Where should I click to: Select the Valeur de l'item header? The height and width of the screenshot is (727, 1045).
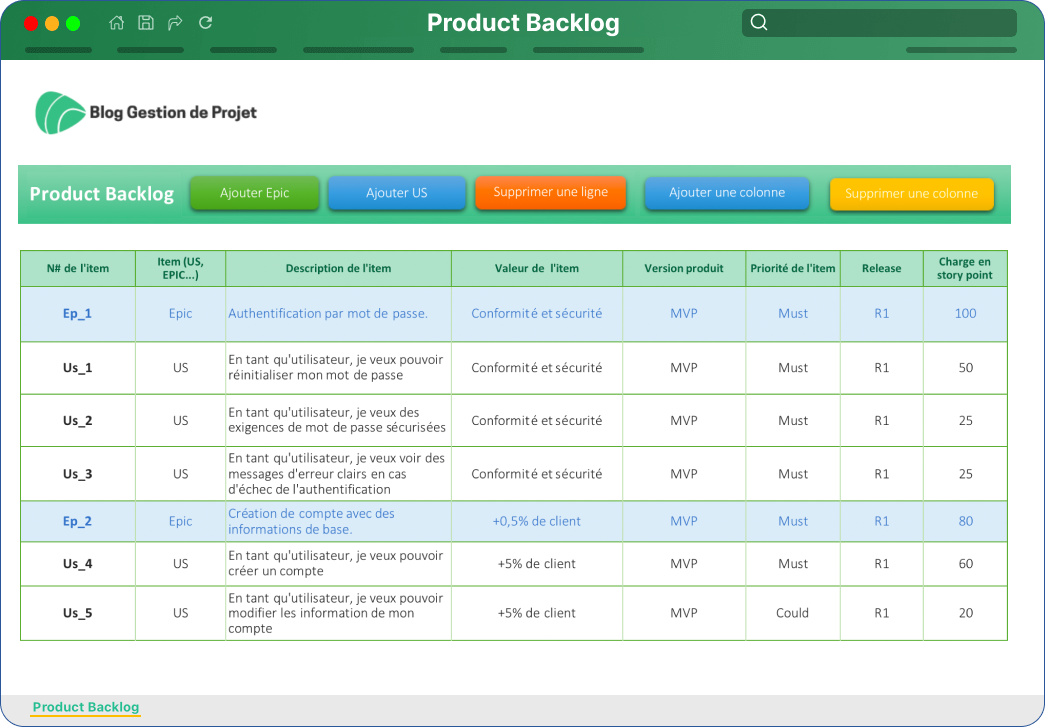(537, 269)
